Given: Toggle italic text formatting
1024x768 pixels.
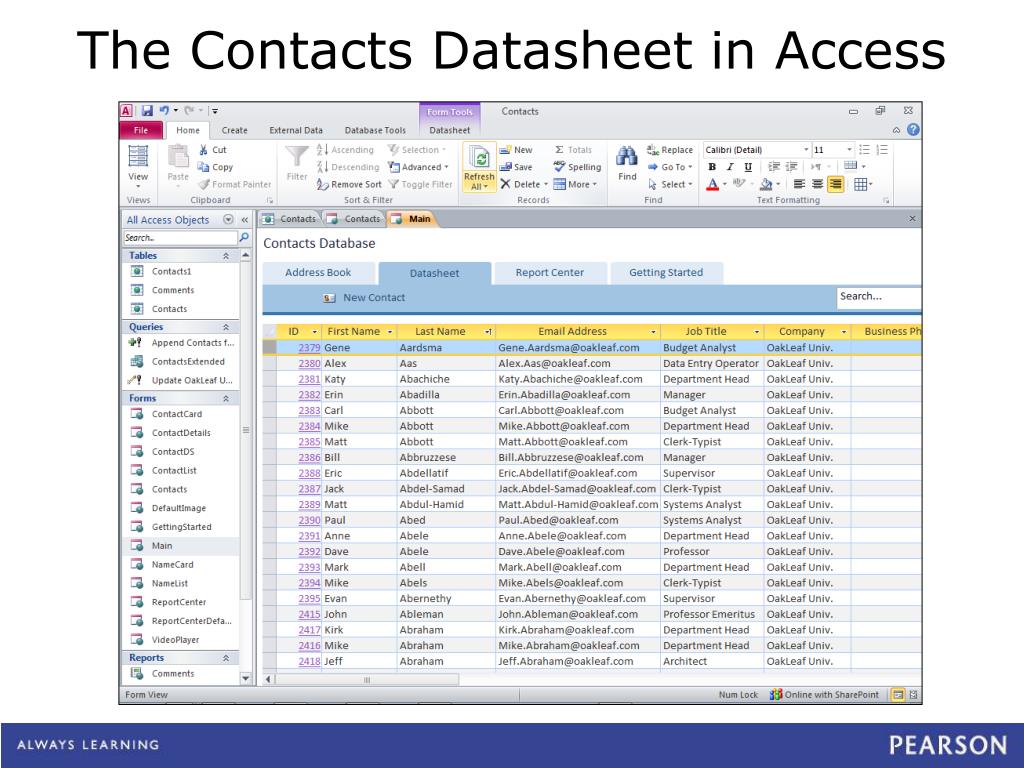Looking at the screenshot, I should coord(729,167).
